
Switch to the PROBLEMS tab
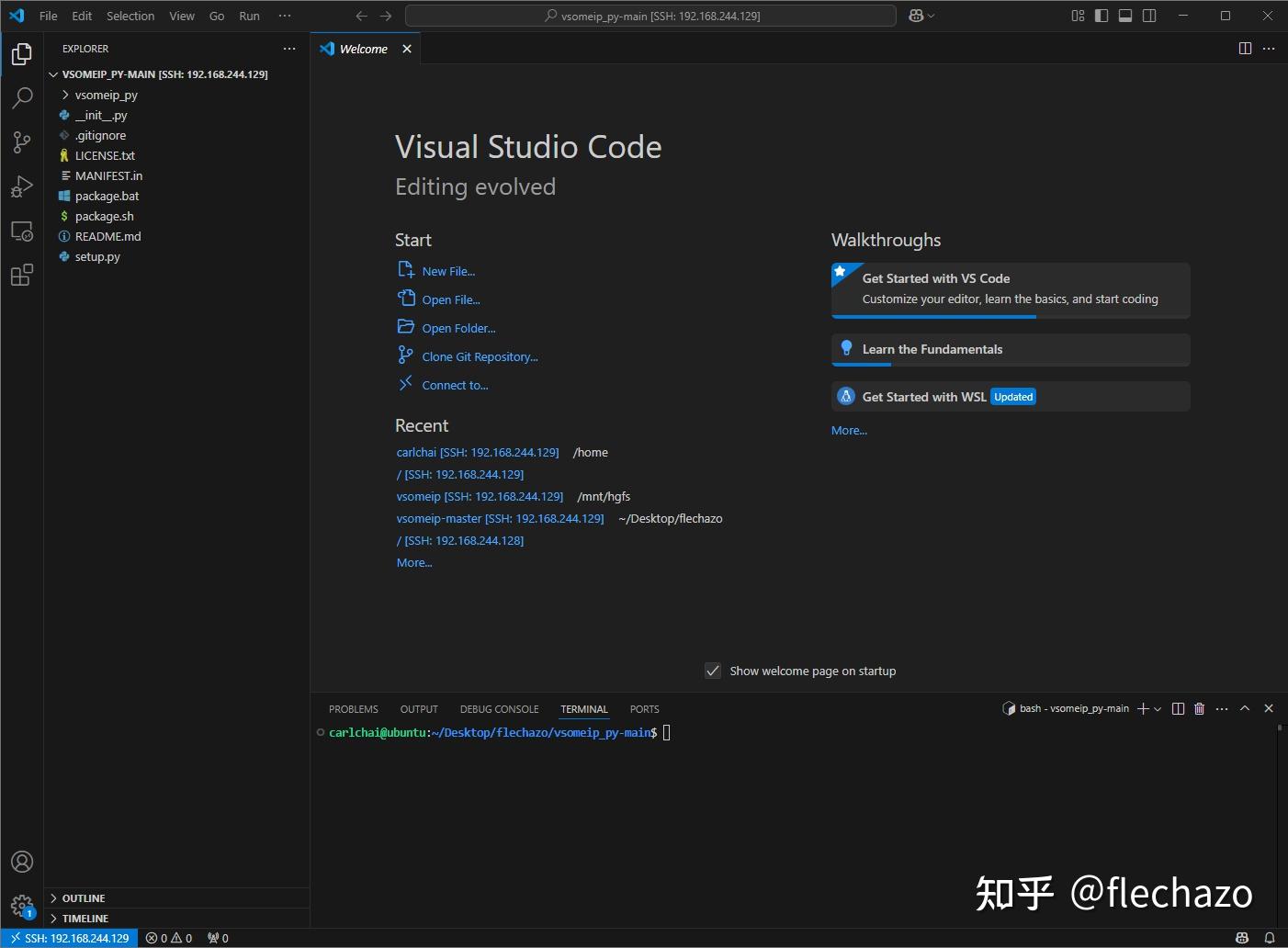click(x=353, y=709)
